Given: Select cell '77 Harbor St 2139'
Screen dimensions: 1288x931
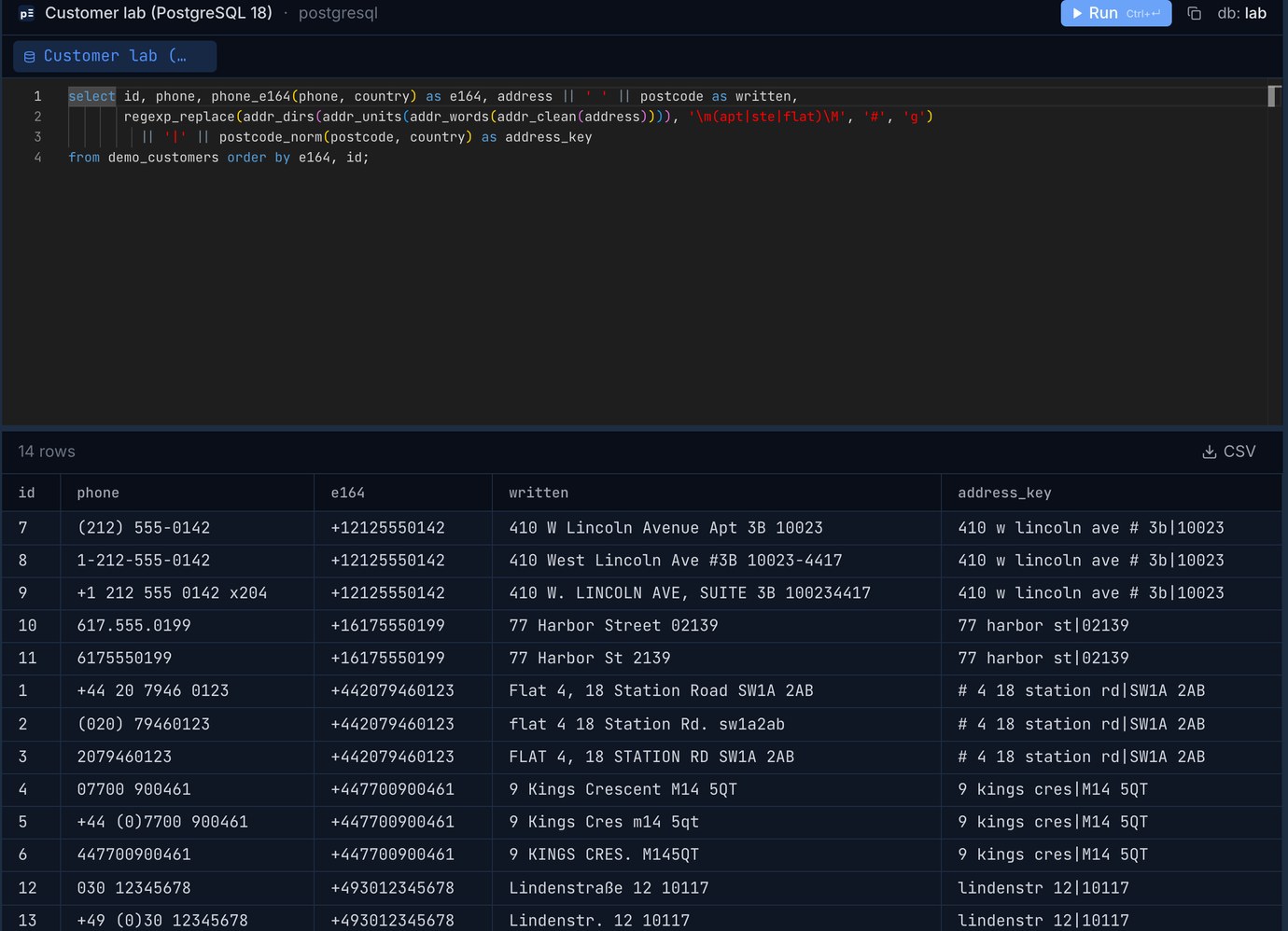Looking at the screenshot, I should [x=716, y=659].
